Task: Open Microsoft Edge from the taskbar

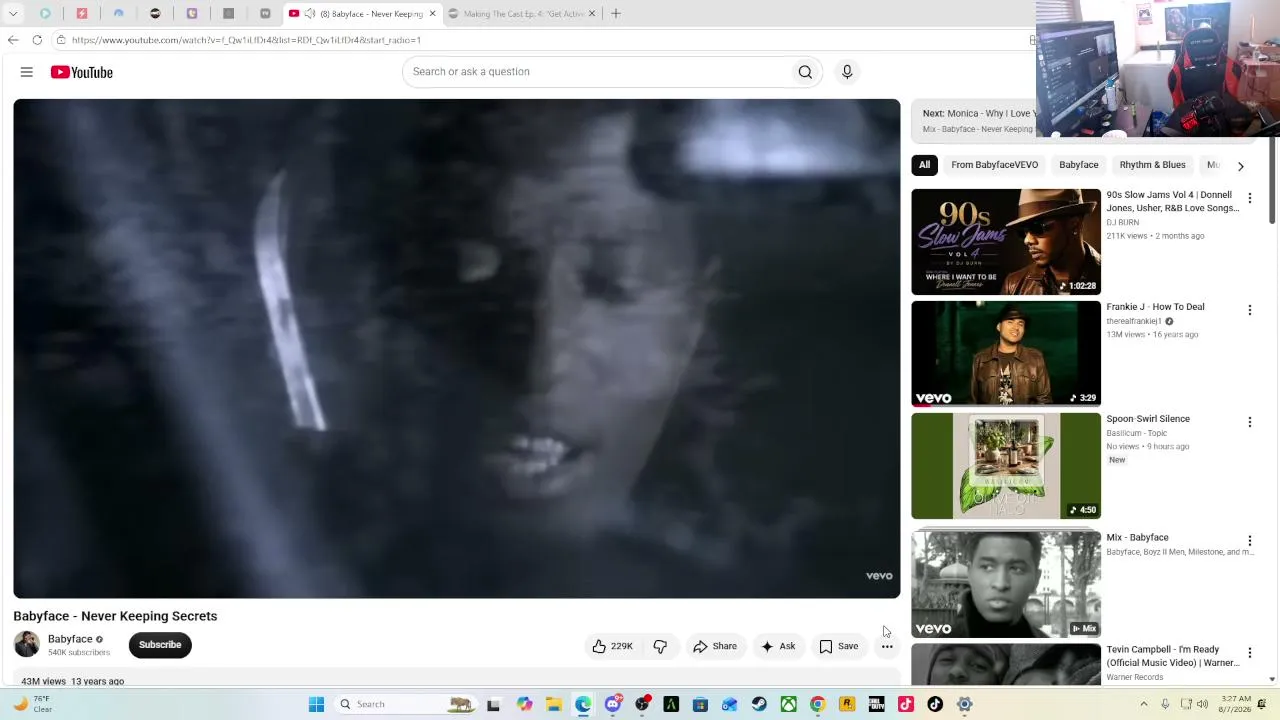Action: (x=583, y=704)
